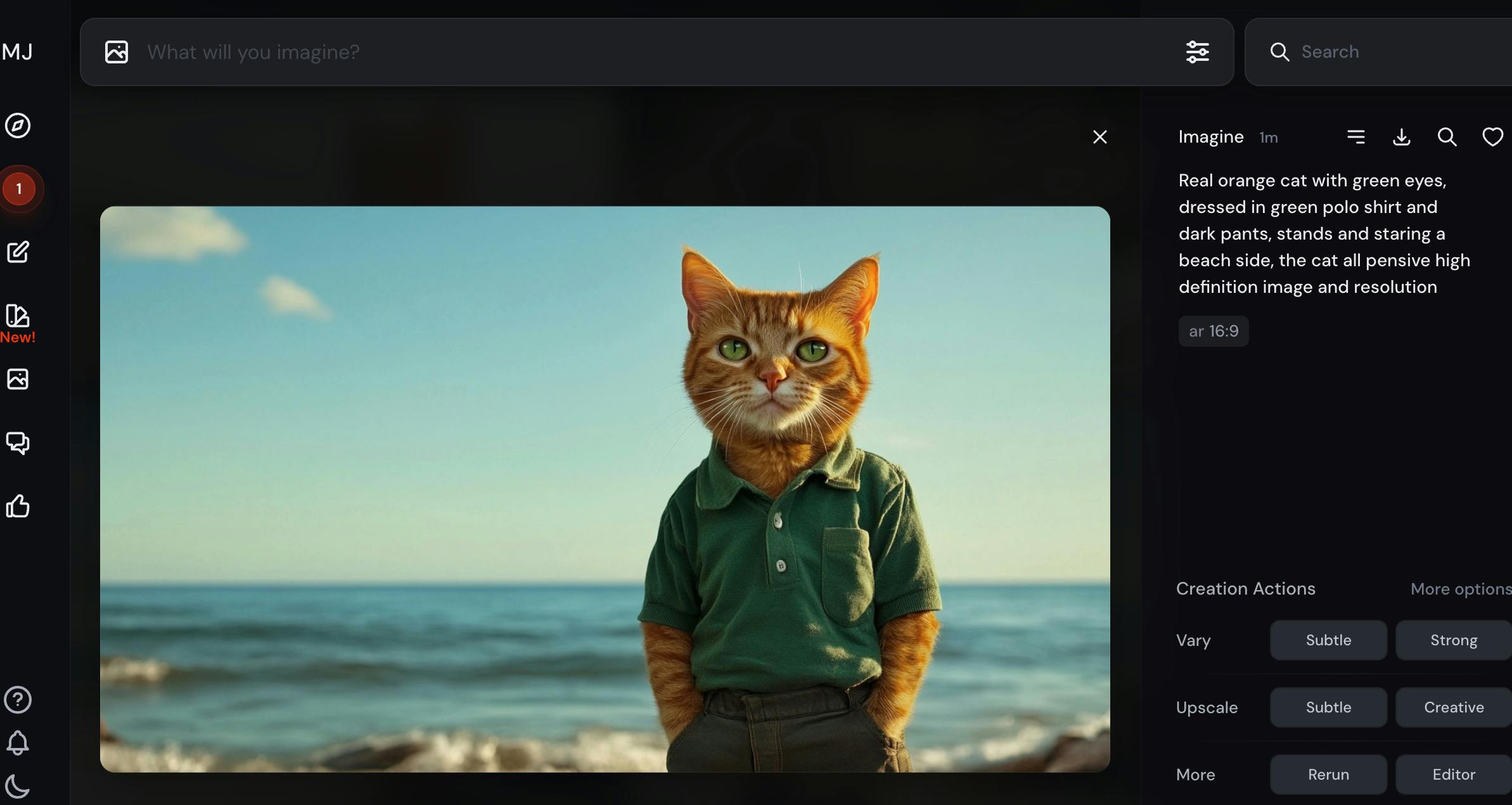
Task: Open the thumbs-up ranking tasks icon
Action: [18, 506]
